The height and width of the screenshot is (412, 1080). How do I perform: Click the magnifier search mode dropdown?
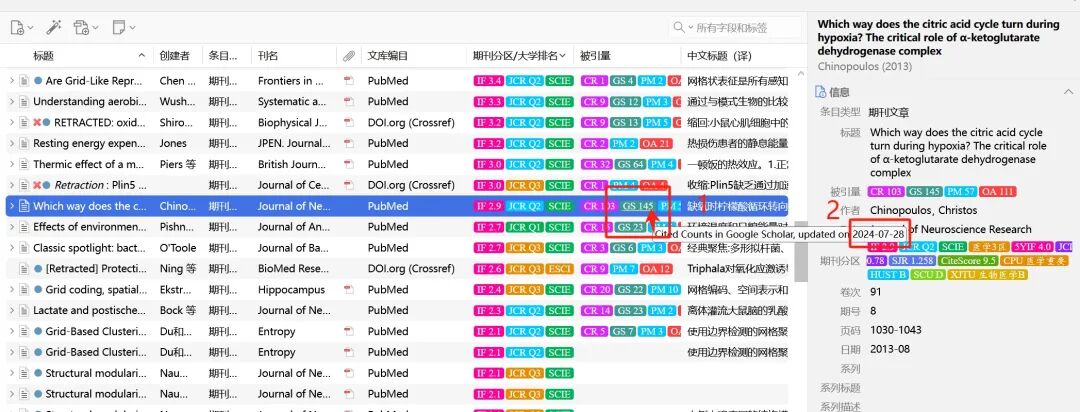coord(685,28)
